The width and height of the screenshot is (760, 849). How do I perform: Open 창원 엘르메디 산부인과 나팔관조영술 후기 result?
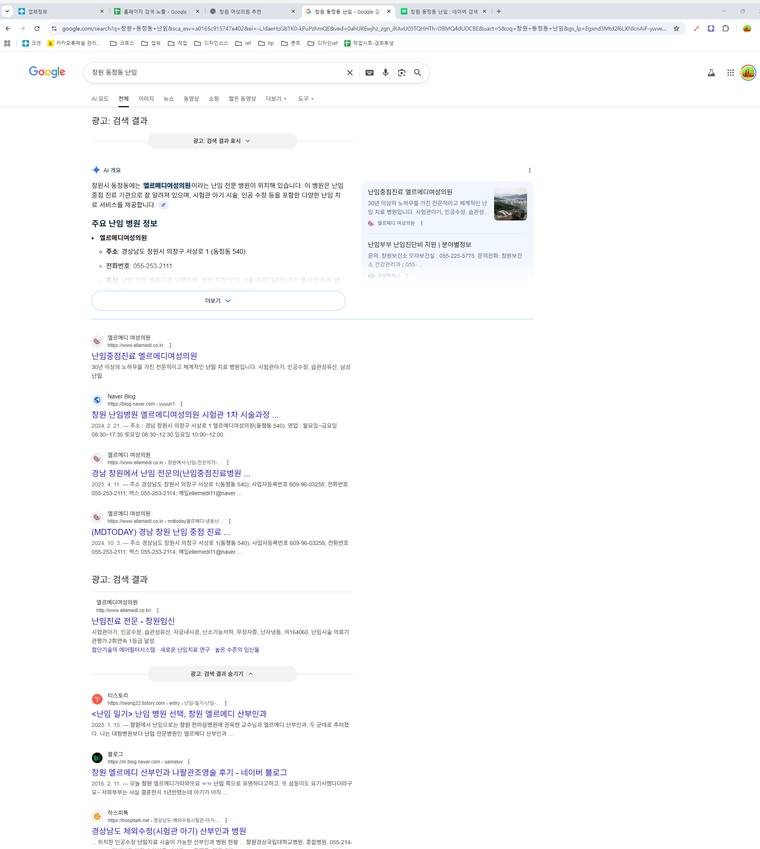pos(189,772)
